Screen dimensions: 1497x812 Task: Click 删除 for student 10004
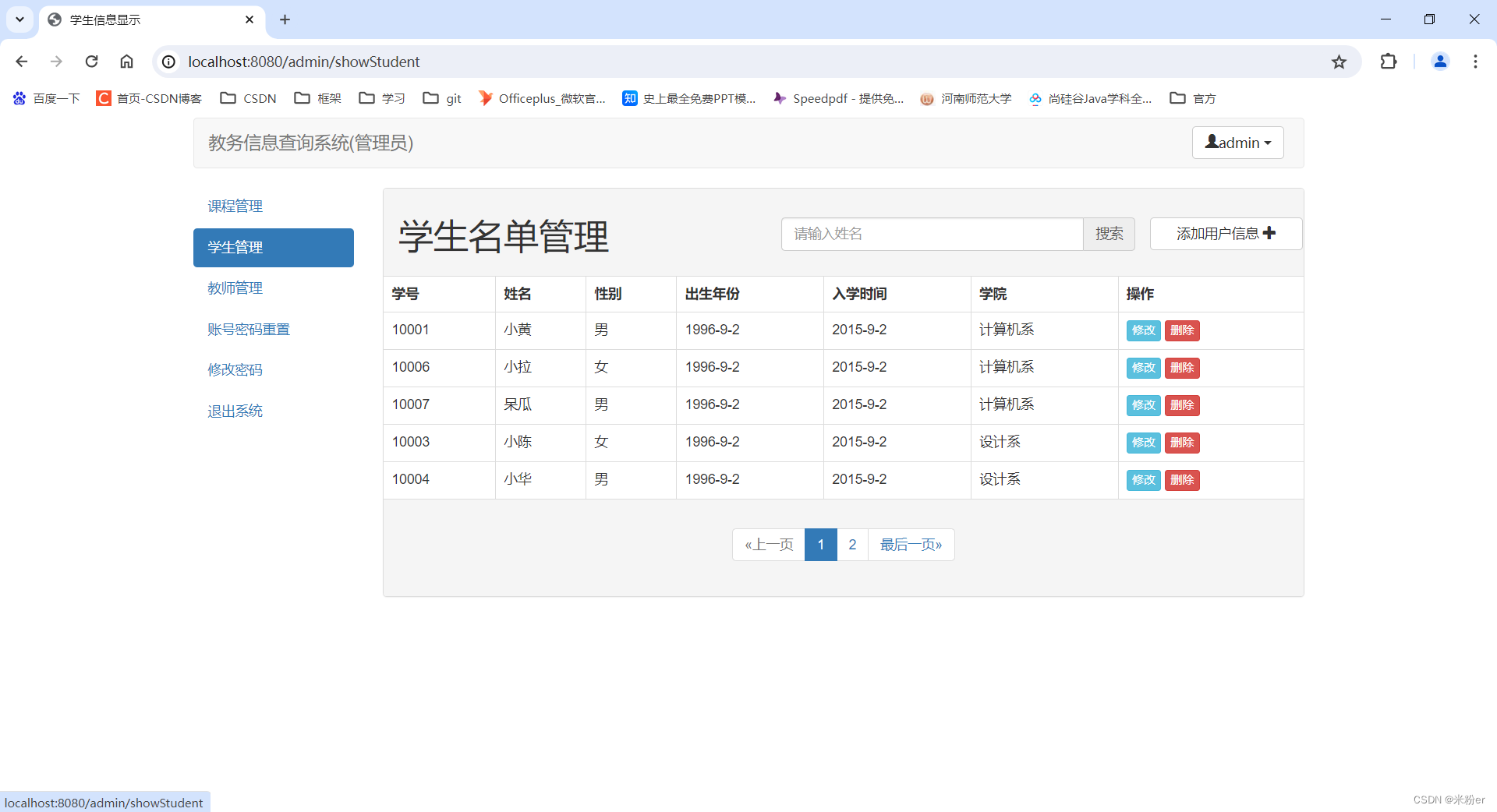coord(1182,480)
